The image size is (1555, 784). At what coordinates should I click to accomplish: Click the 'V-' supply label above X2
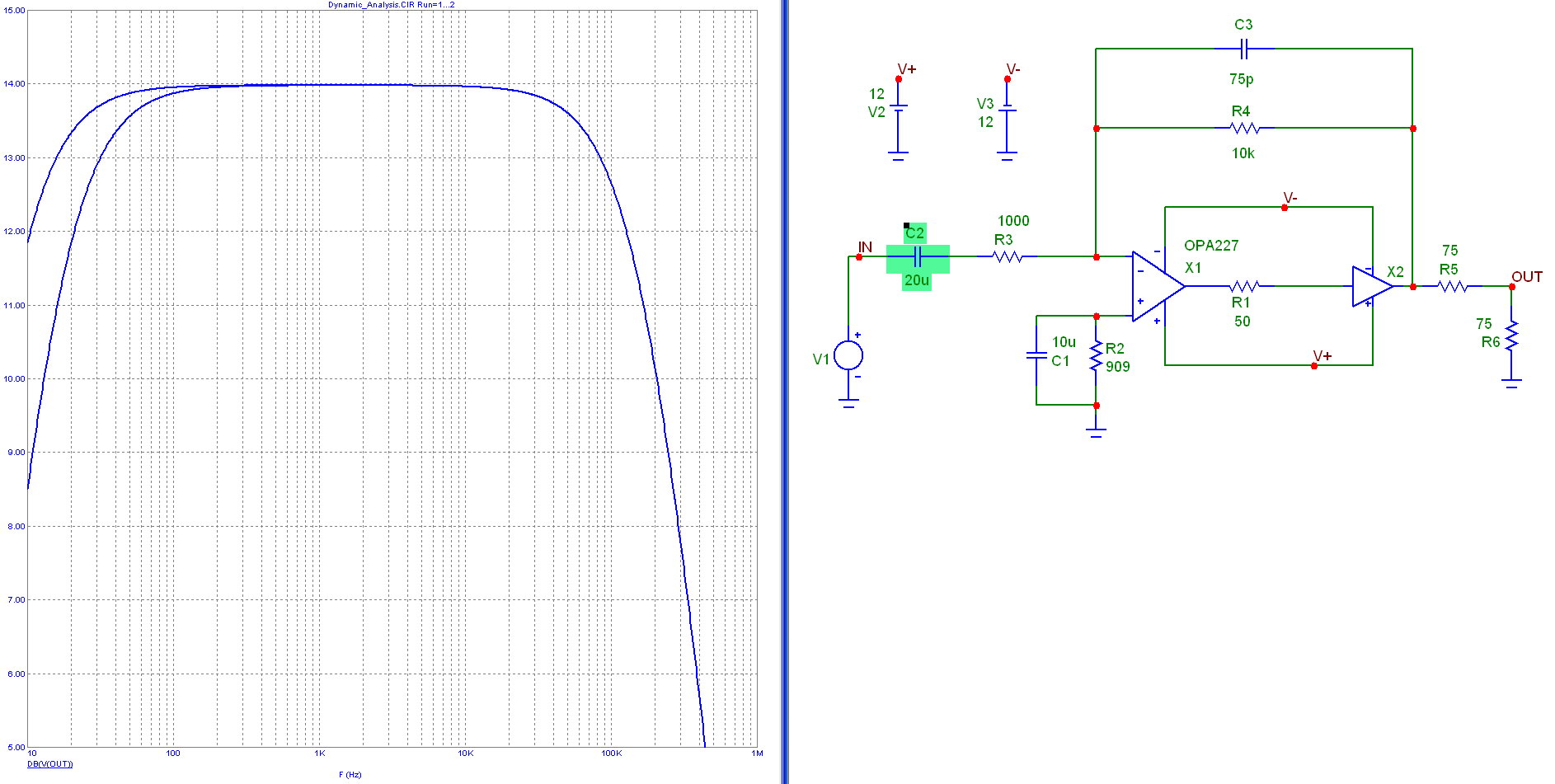coord(1290,199)
